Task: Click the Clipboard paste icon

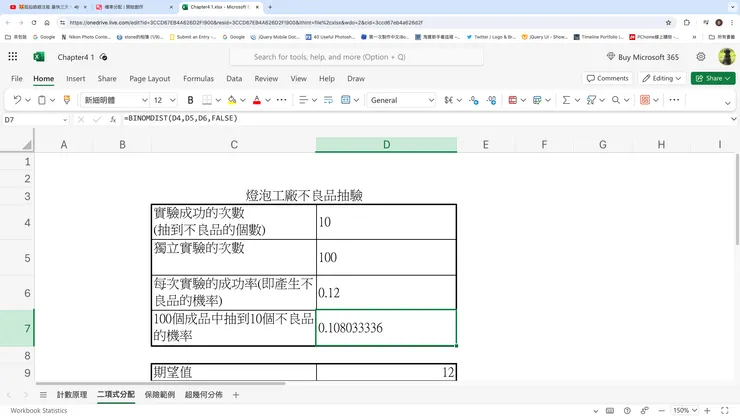Action: click(x=42, y=100)
